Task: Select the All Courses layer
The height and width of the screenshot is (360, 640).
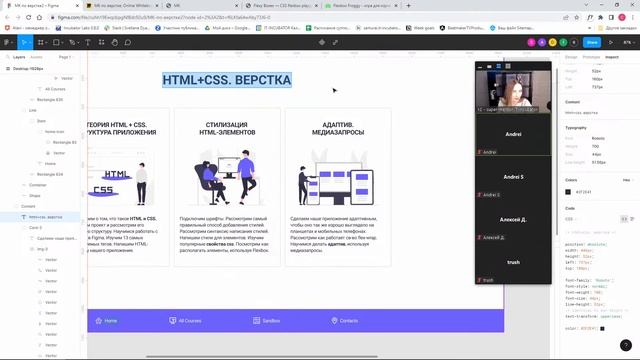Action: tap(55, 89)
